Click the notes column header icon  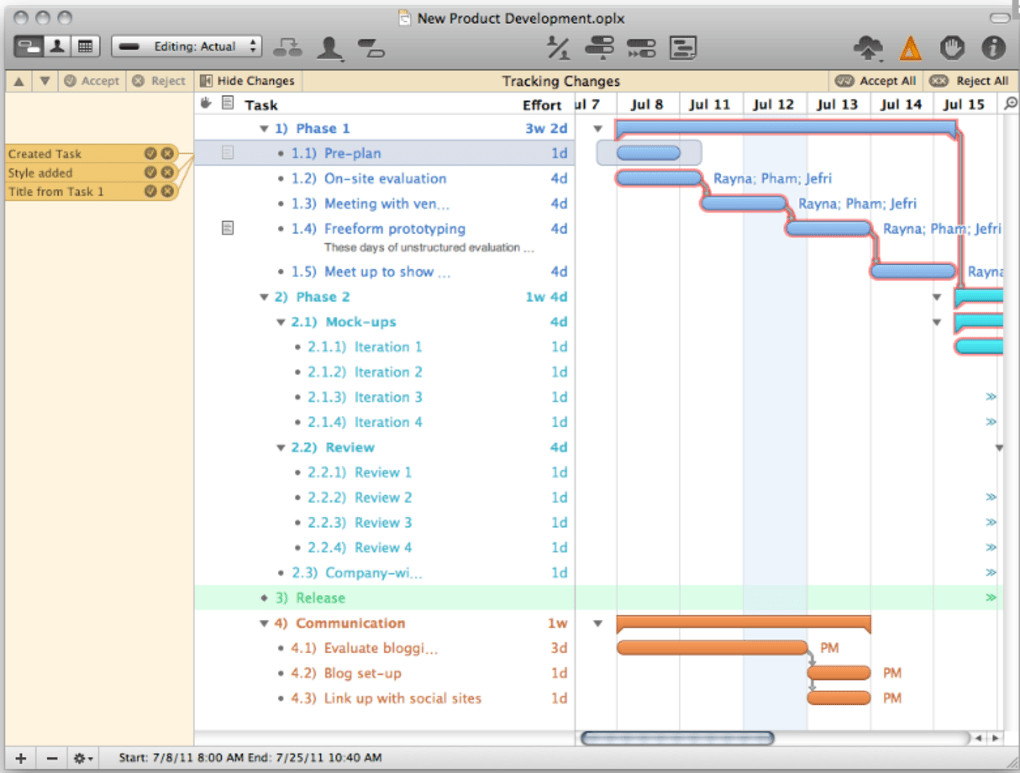point(228,103)
